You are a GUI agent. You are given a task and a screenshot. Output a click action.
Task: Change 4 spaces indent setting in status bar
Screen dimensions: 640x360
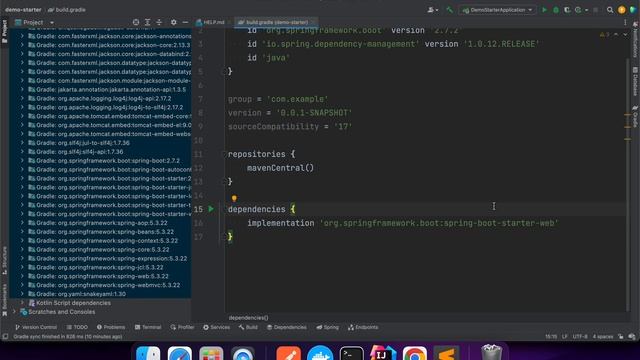[x=603, y=337]
